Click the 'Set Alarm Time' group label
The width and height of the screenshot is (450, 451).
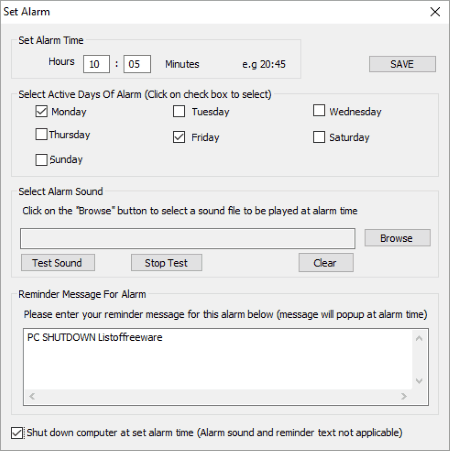click(x=51, y=40)
